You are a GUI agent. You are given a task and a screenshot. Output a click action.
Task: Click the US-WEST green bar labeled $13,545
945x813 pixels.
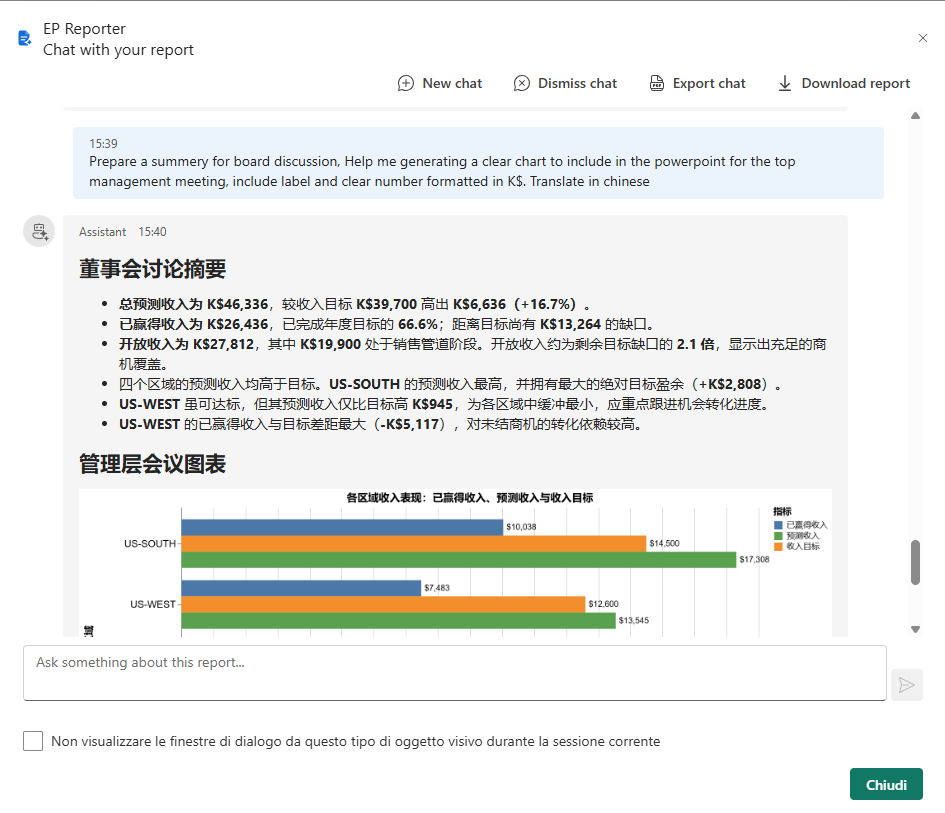pyautogui.click(x=398, y=621)
